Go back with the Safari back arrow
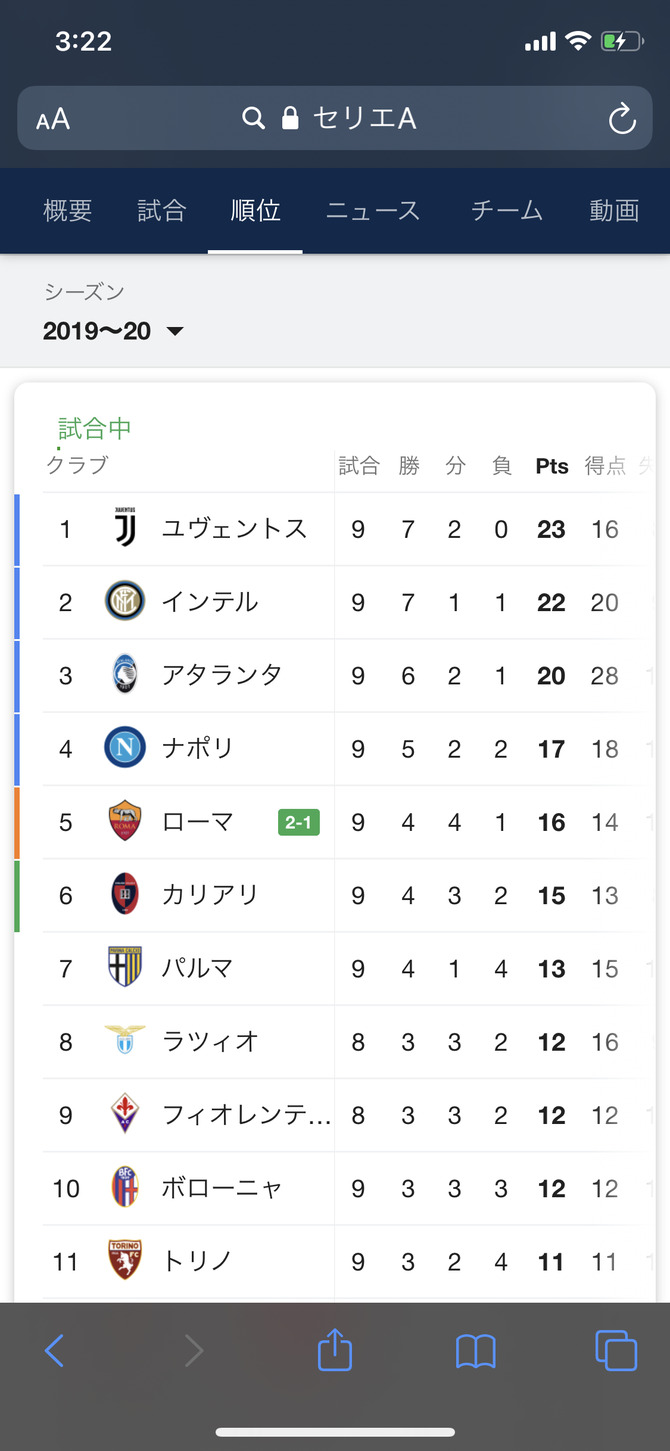The width and height of the screenshot is (670, 1451). tap(54, 1351)
